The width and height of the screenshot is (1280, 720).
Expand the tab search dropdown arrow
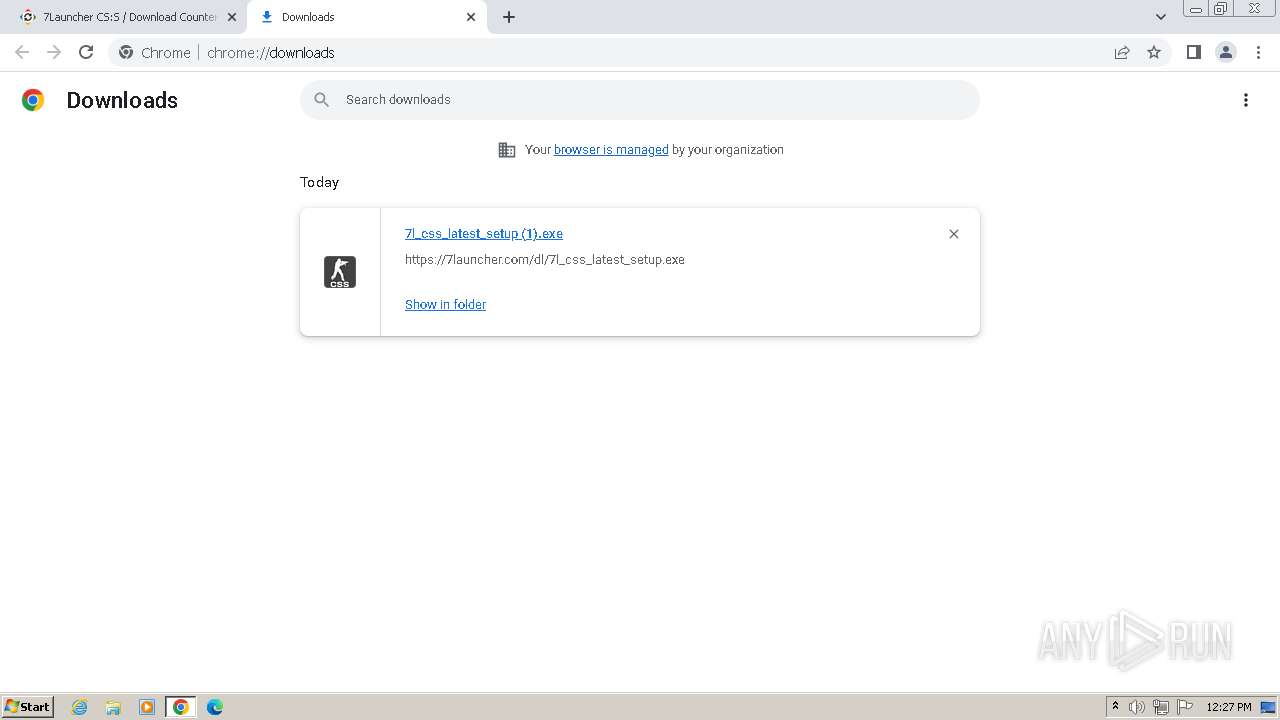click(x=1161, y=17)
